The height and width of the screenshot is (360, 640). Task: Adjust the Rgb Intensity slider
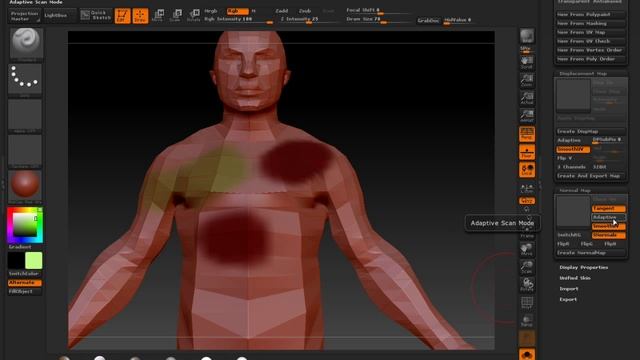(x=238, y=20)
